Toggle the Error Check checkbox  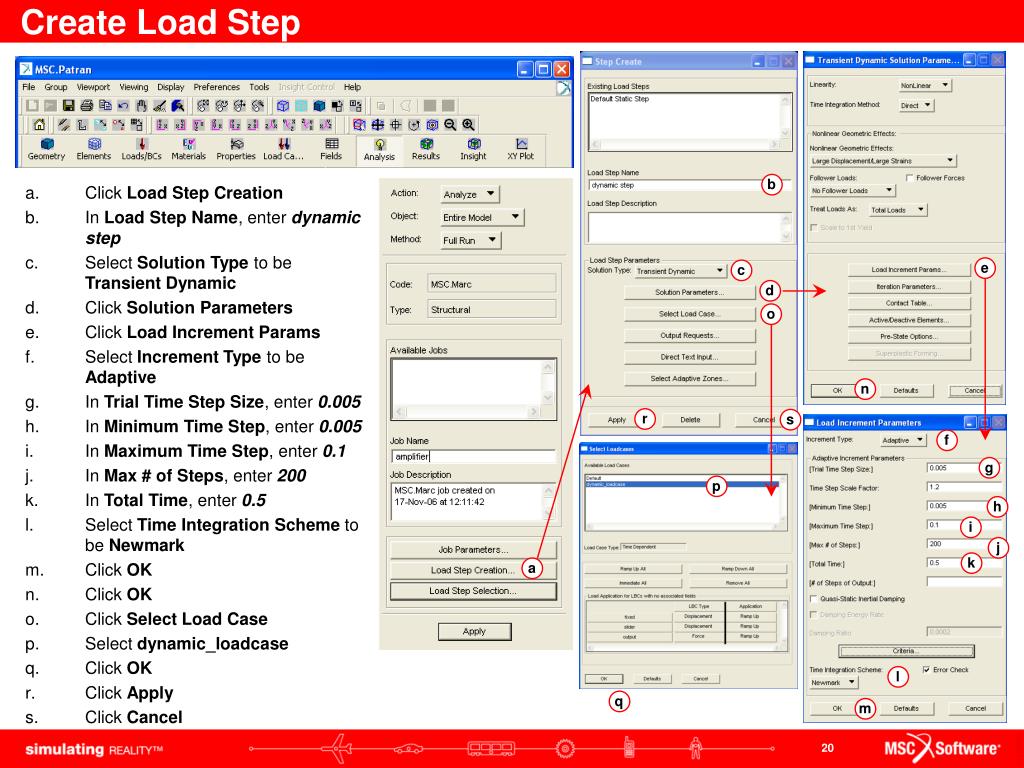click(x=926, y=669)
